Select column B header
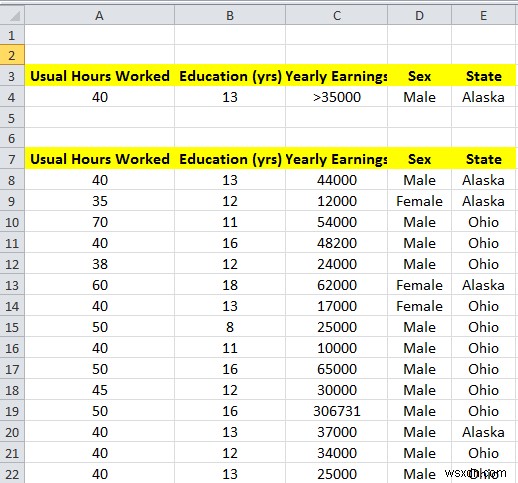Image resolution: width=518 pixels, height=483 pixels. [230, 15]
